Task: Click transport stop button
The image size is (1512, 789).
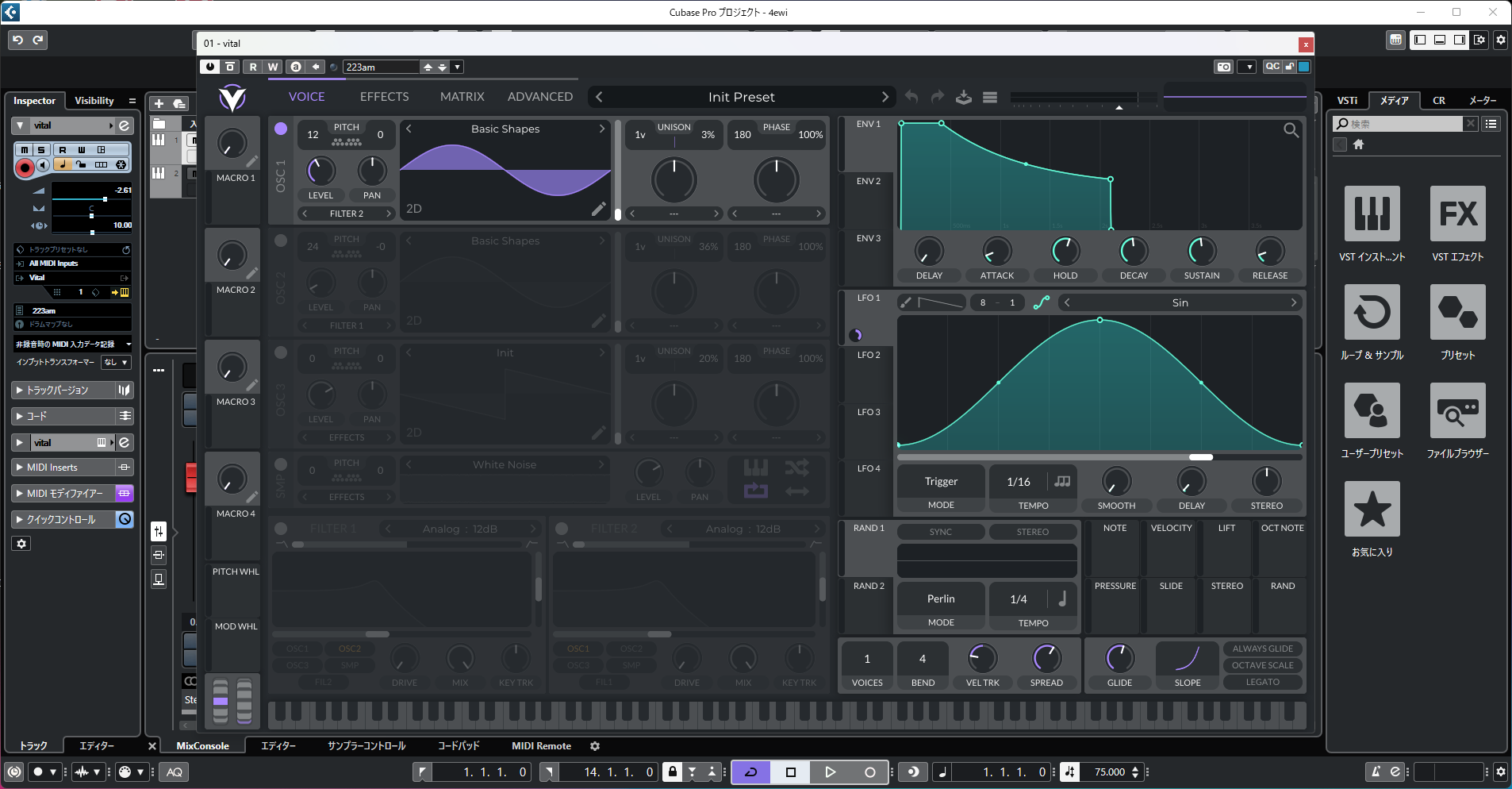Action: [791, 772]
